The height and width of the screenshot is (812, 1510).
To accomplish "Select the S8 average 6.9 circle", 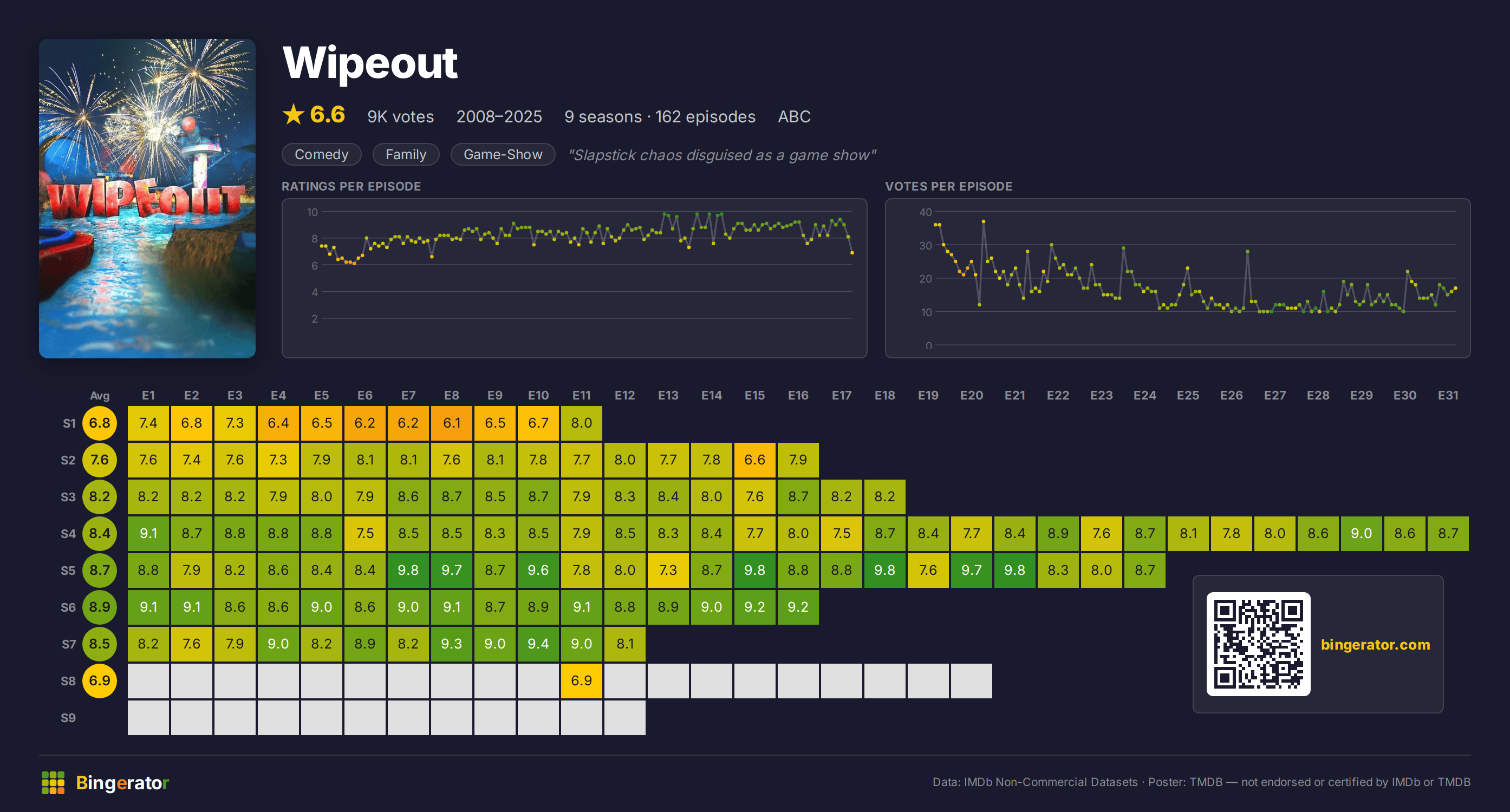I will coord(100,681).
